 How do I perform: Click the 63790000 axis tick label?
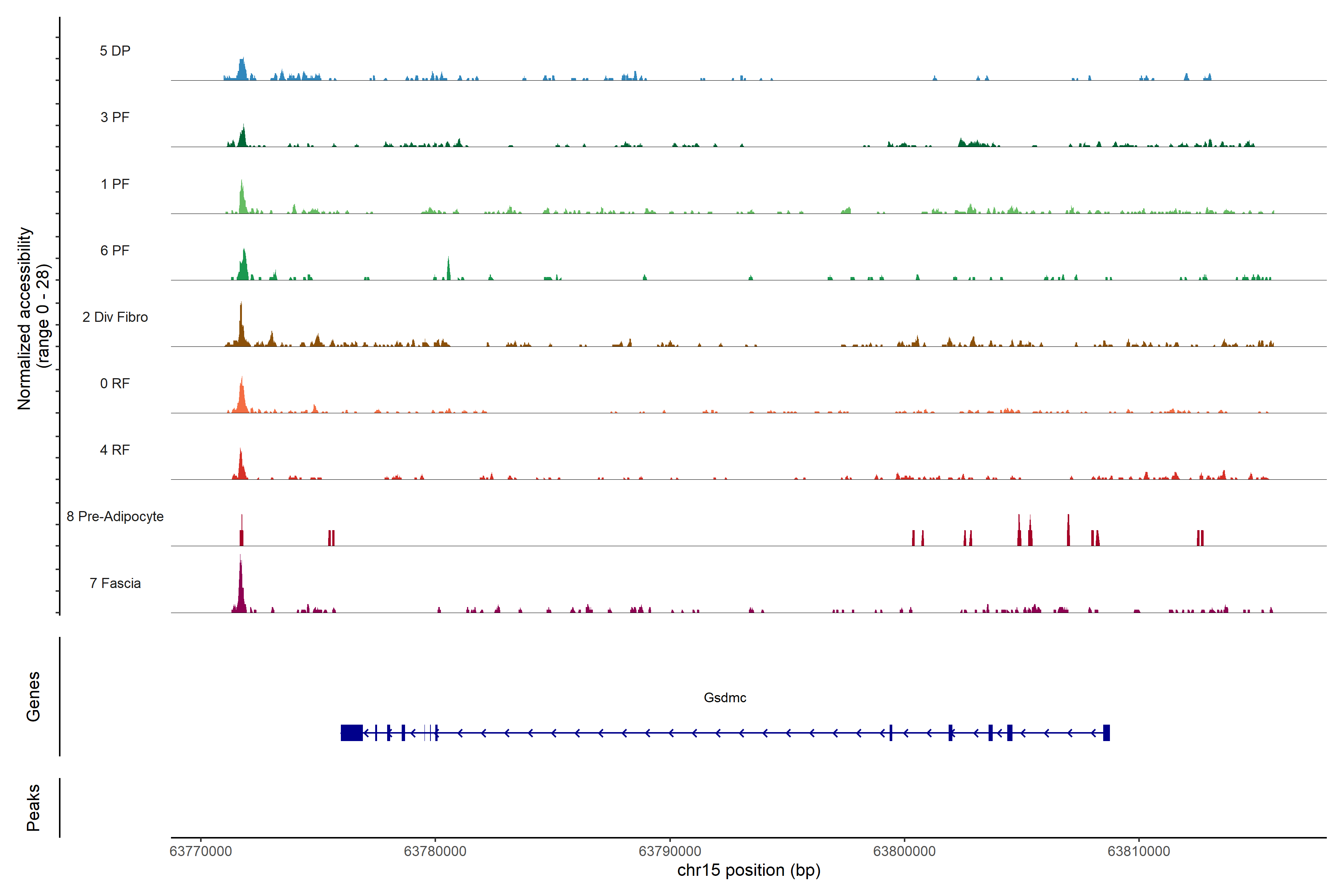(670, 851)
